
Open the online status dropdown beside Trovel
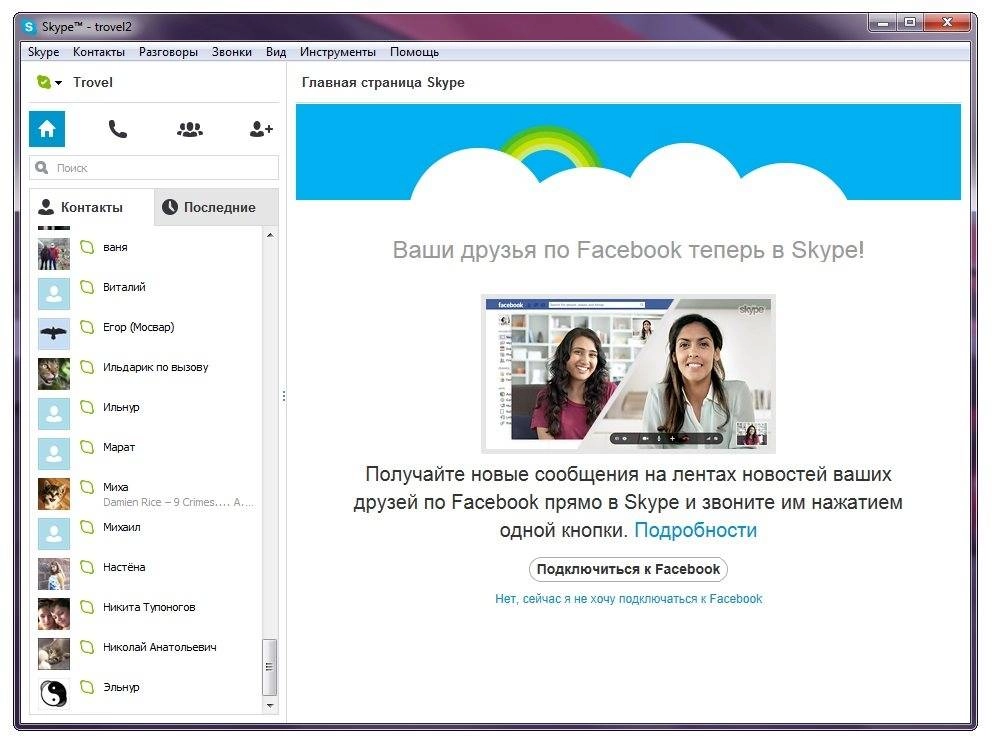[x=49, y=82]
